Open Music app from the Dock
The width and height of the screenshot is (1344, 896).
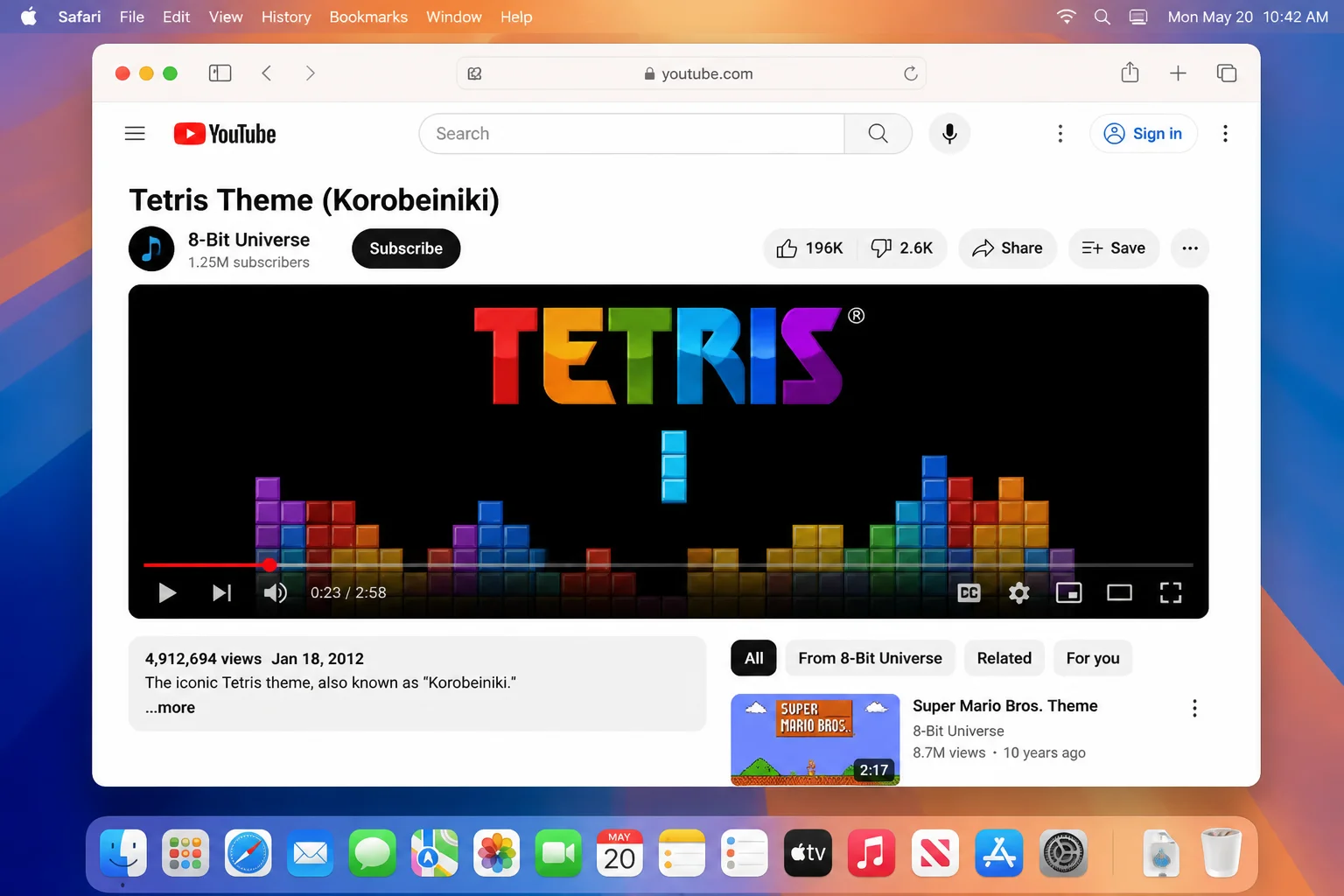871,853
